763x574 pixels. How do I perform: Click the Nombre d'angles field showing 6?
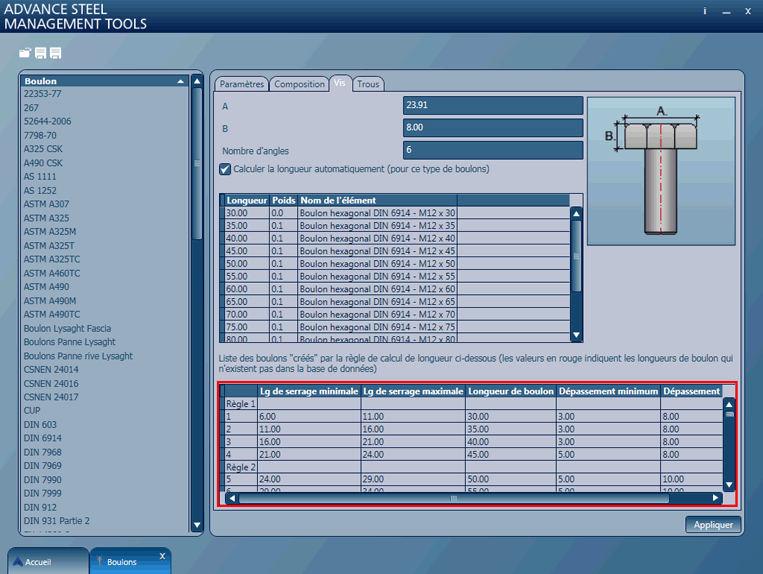tap(493, 150)
